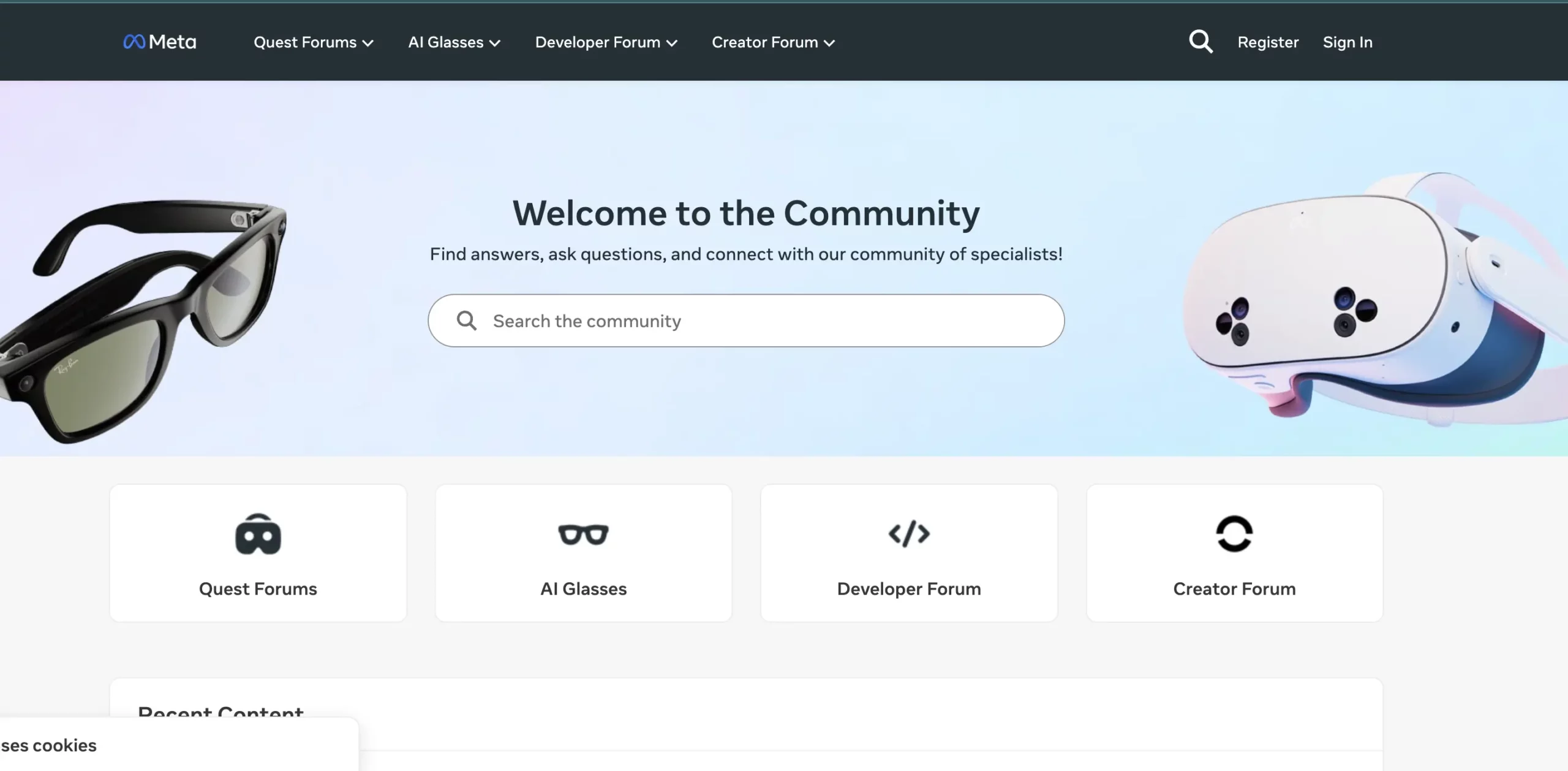Focus the Search the community field
Image resolution: width=1568 pixels, height=771 pixels.
tap(746, 321)
